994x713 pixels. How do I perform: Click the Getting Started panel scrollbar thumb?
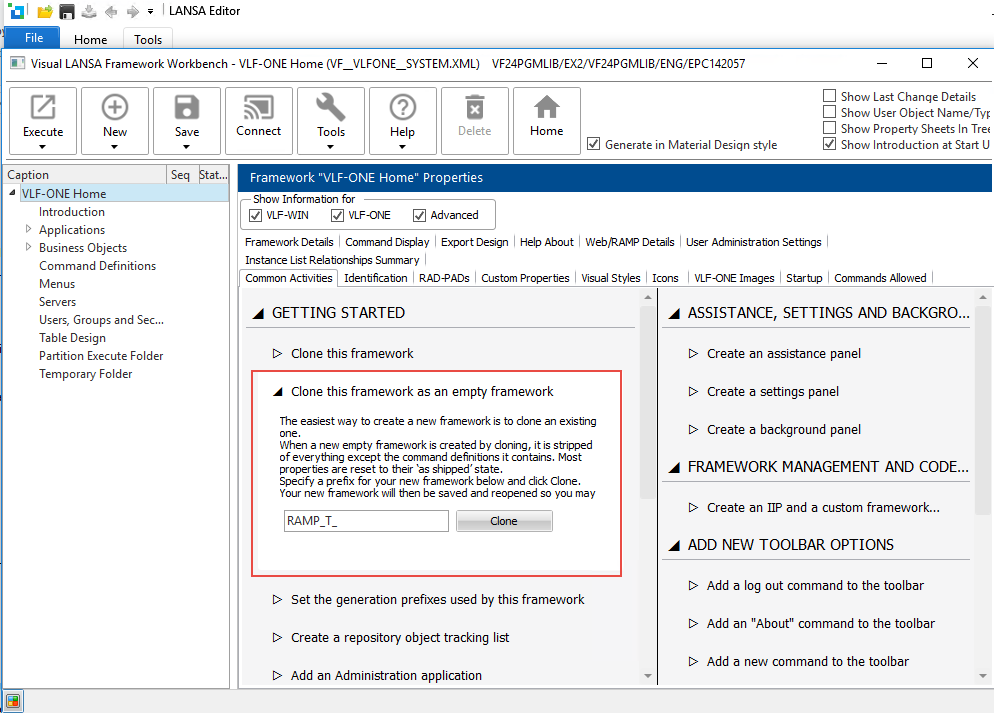point(647,401)
